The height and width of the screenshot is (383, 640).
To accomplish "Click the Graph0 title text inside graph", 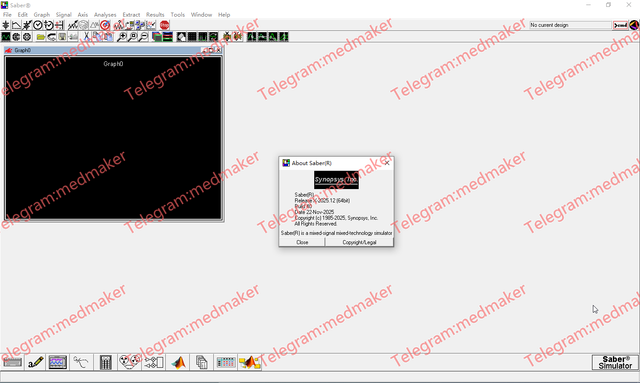I will (x=113, y=64).
